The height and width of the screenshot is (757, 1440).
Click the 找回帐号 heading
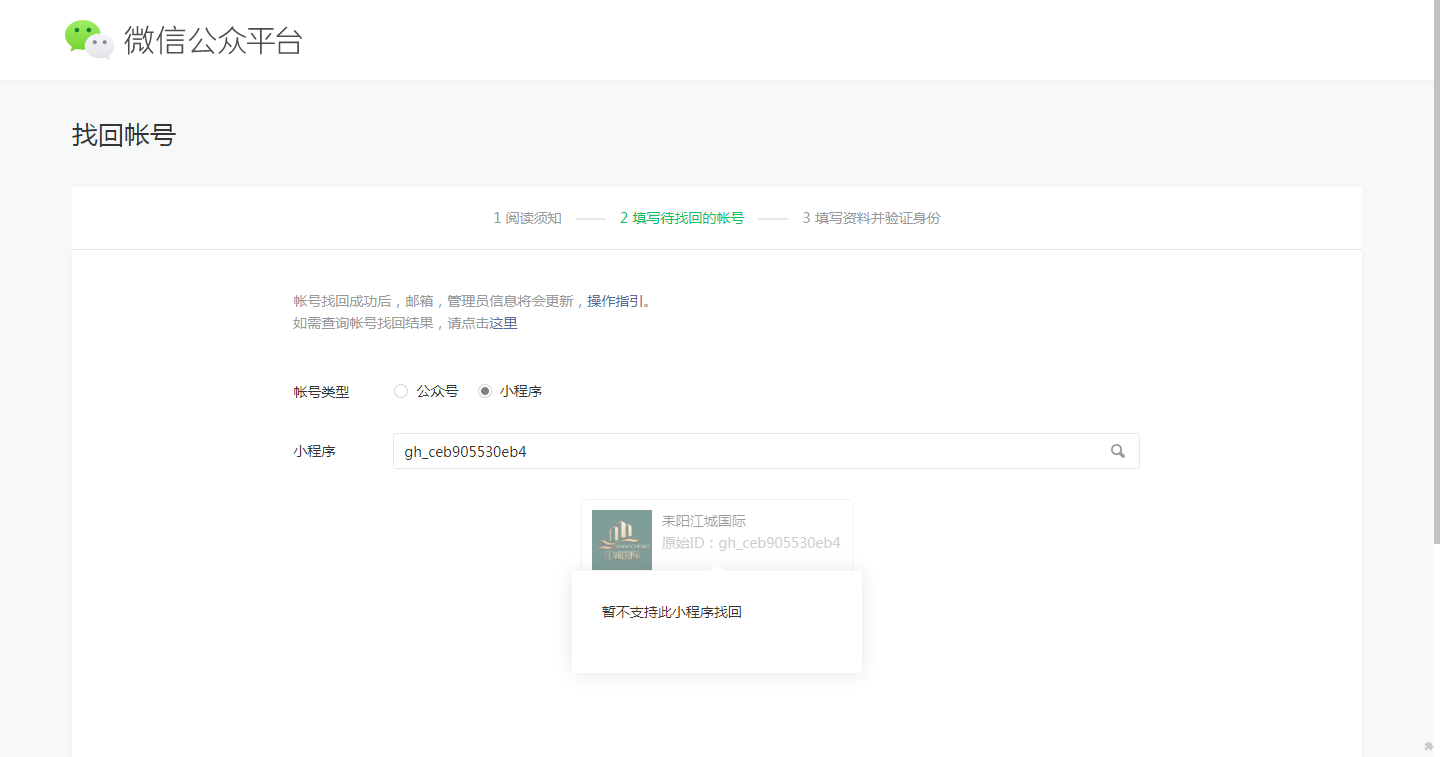click(124, 135)
